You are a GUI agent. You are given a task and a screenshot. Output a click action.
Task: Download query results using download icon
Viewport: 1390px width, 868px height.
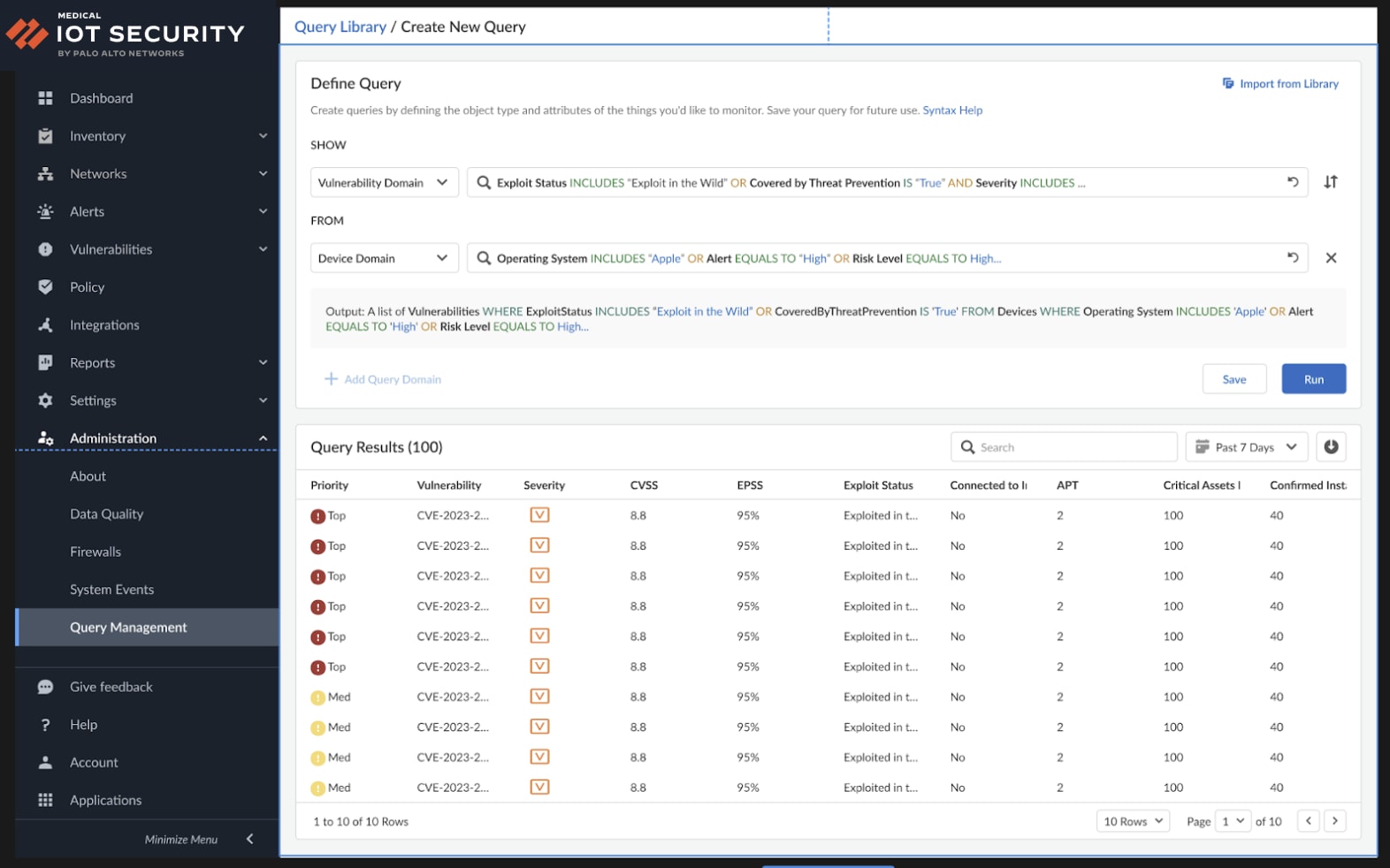pos(1331,447)
